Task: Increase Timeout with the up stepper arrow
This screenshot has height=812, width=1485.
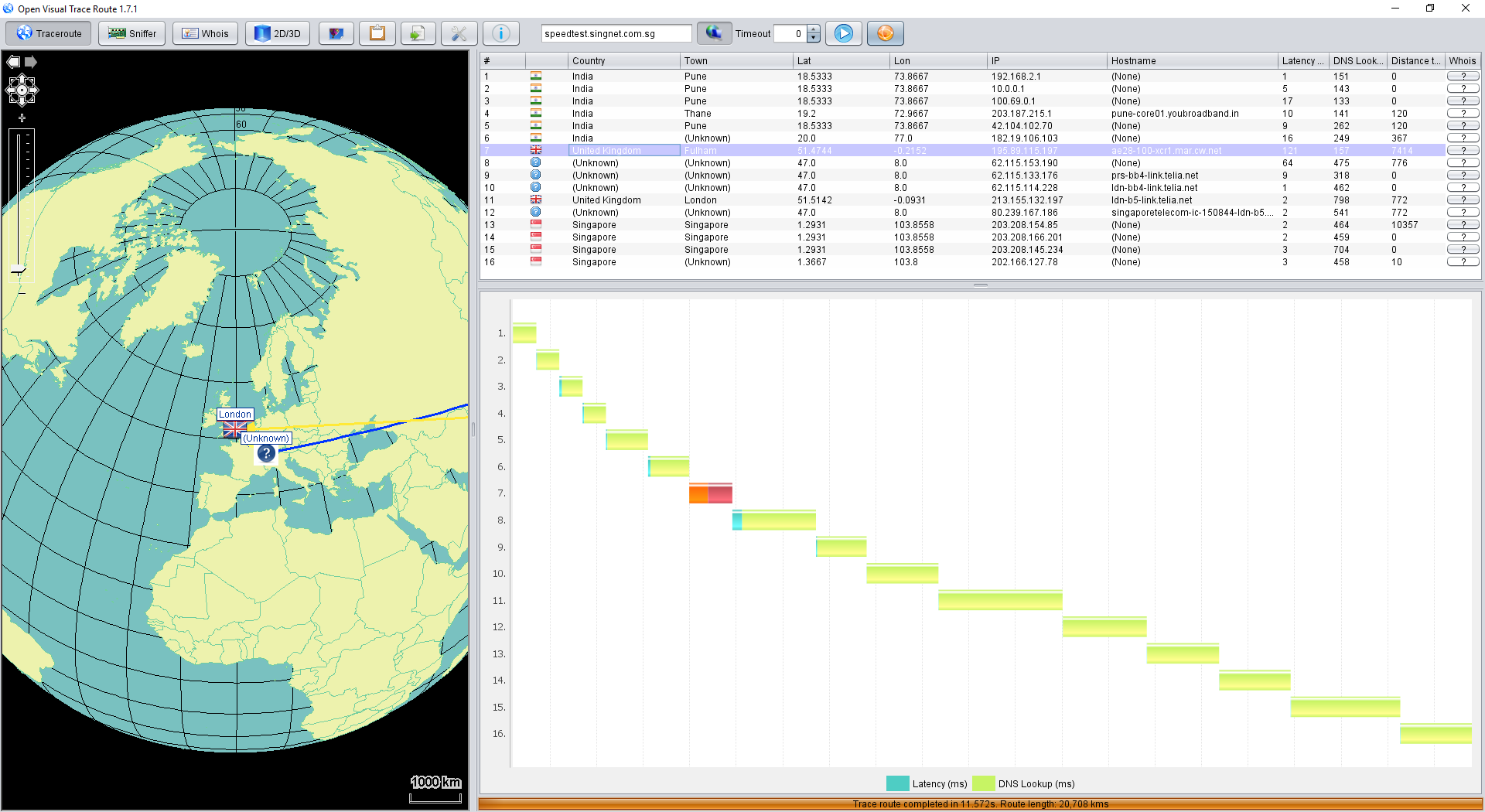Action: click(x=814, y=29)
